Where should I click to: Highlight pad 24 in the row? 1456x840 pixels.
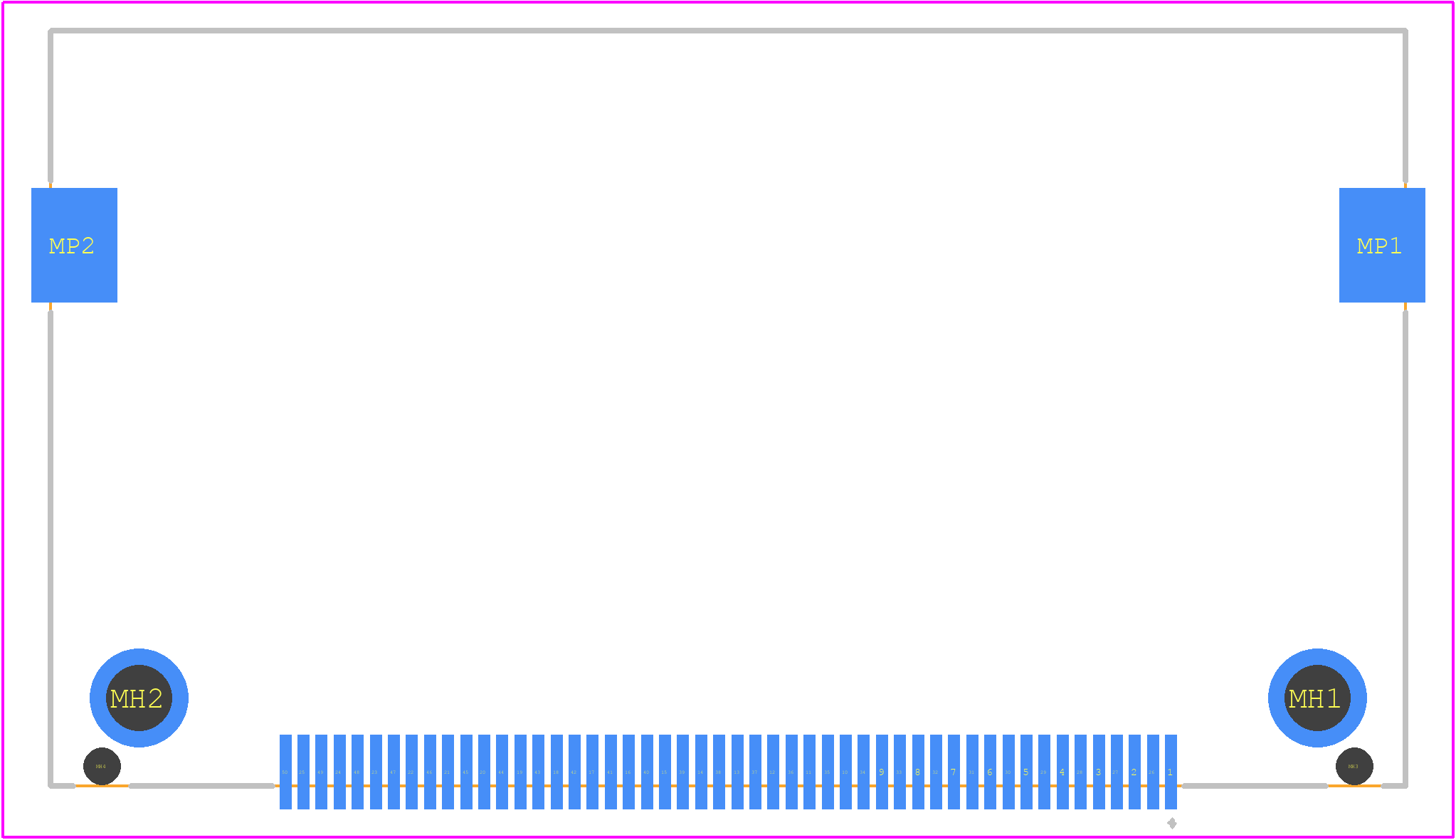tap(339, 772)
